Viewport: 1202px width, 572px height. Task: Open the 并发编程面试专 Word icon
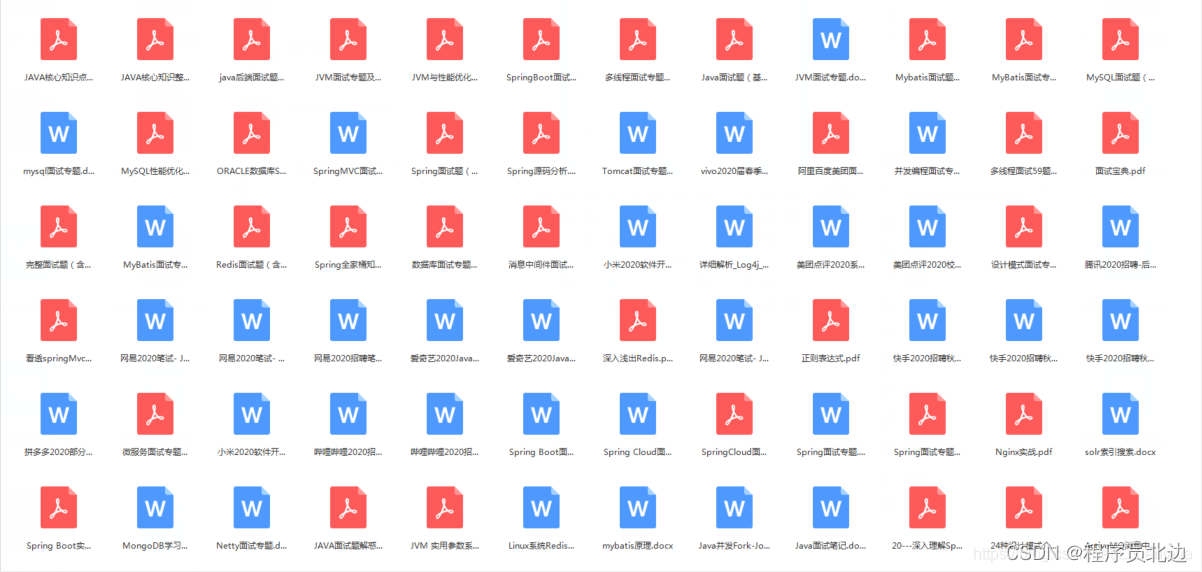(928, 133)
